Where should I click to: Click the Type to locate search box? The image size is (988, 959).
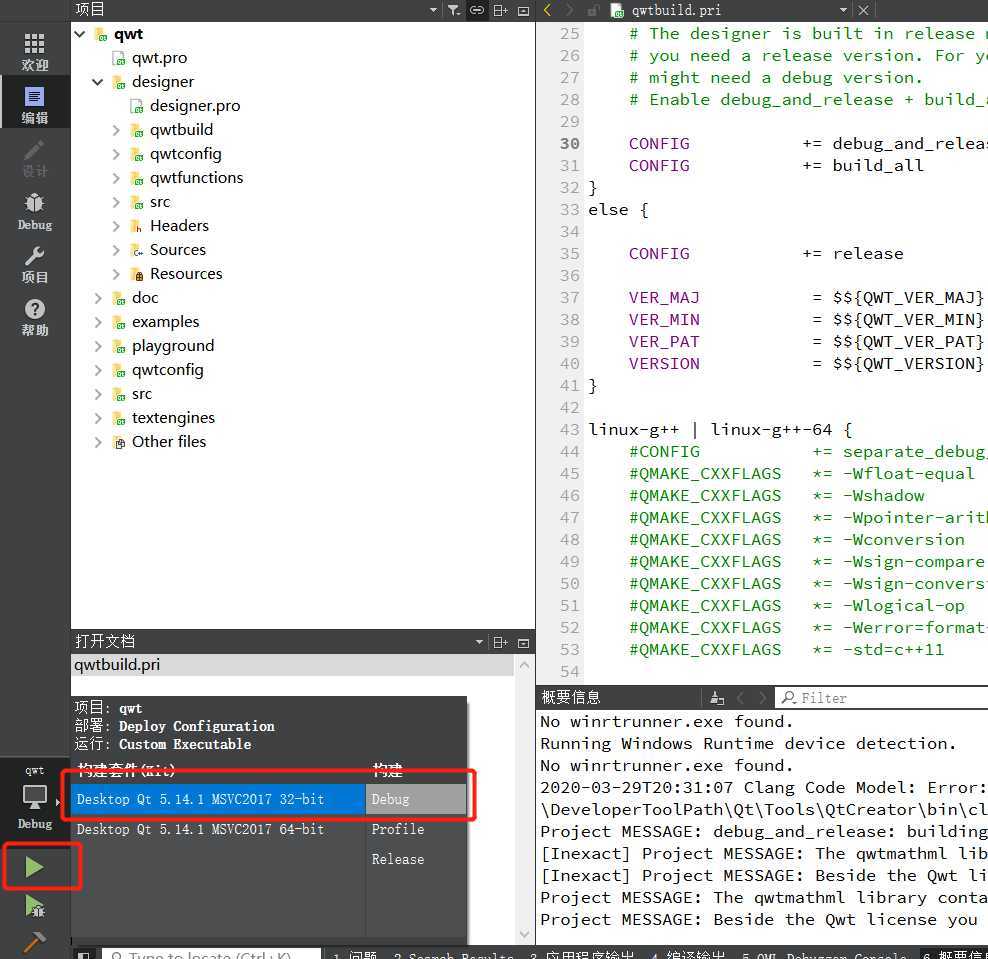pos(211,954)
